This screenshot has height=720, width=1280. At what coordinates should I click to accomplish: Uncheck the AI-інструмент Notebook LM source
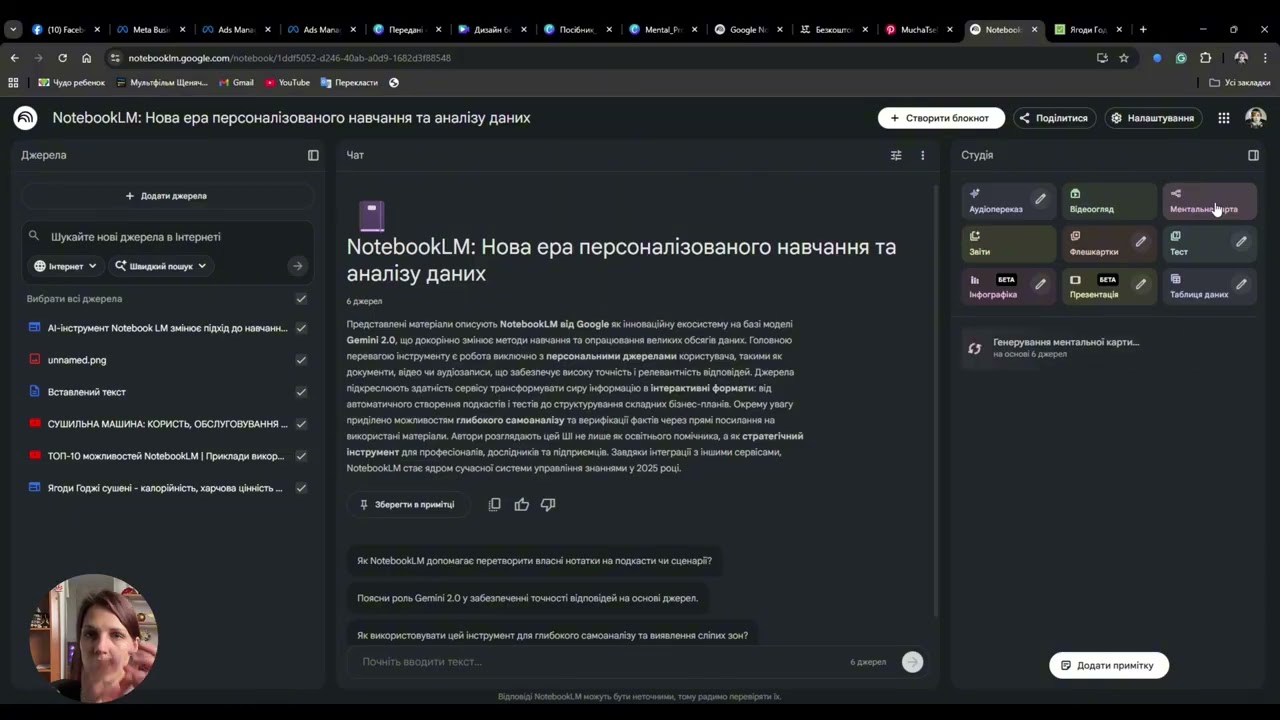[301, 328]
